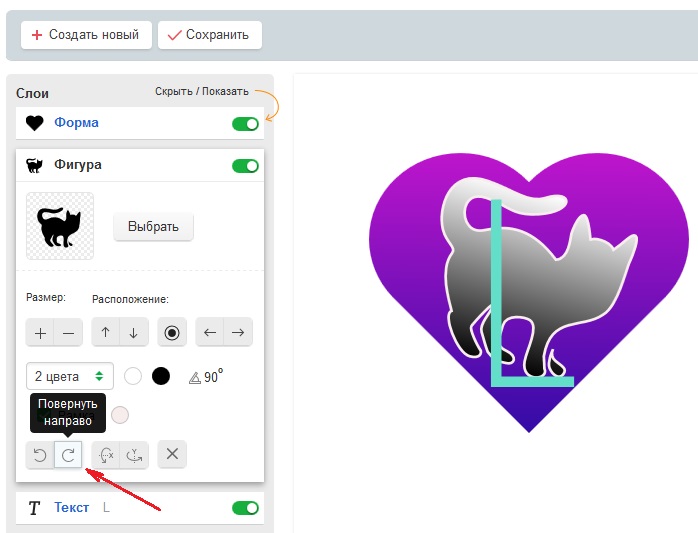Move figure up with up arrow

(x=106, y=332)
